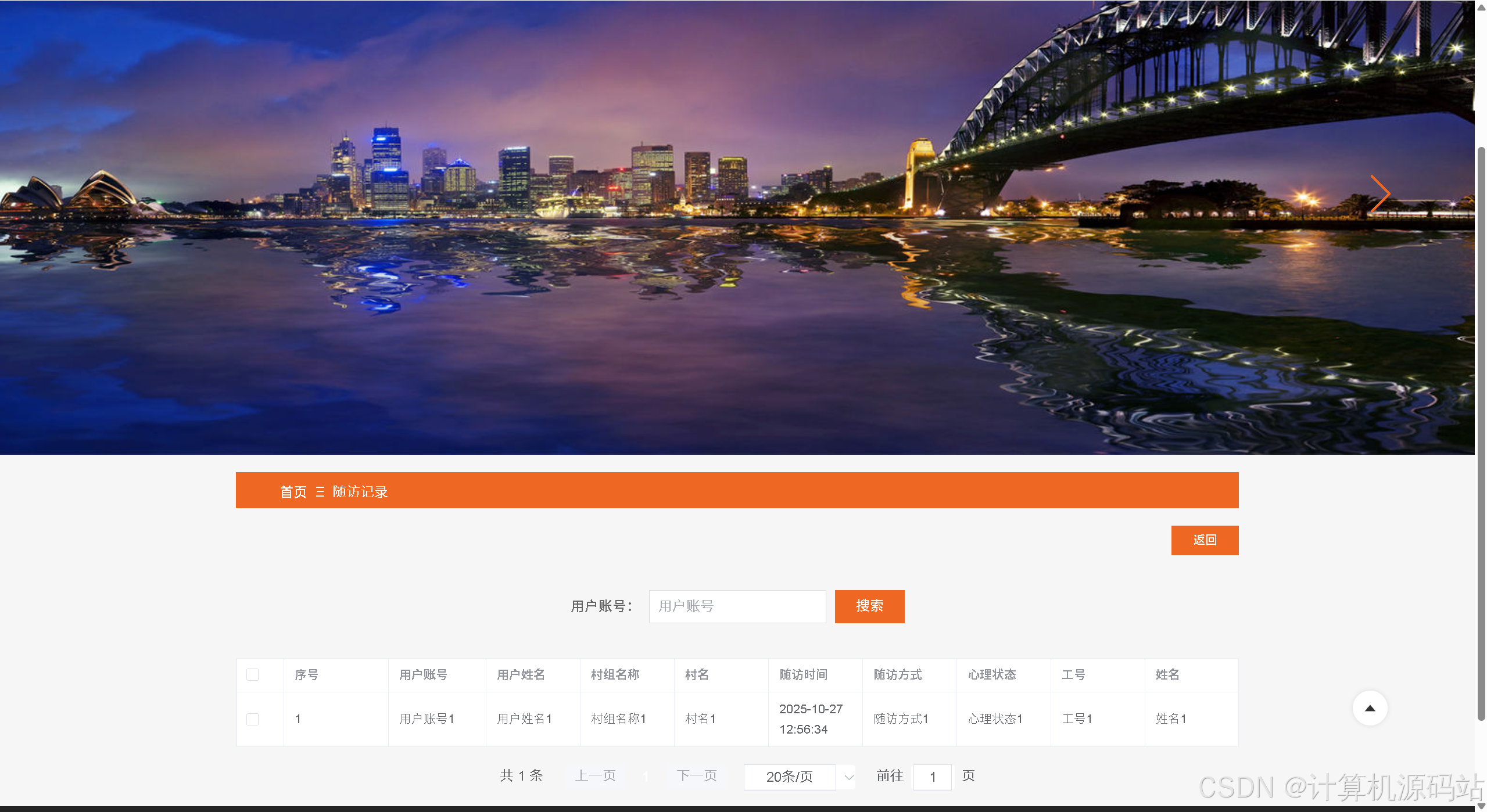Click the 上一页 pagination button
The image size is (1487, 812).
point(596,776)
